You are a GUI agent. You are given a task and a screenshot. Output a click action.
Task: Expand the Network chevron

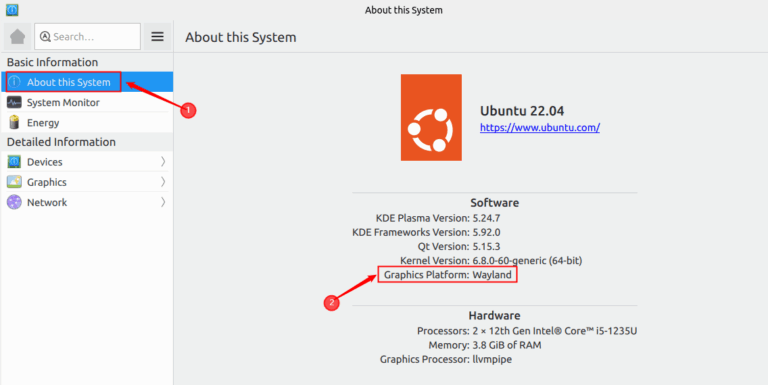point(163,202)
